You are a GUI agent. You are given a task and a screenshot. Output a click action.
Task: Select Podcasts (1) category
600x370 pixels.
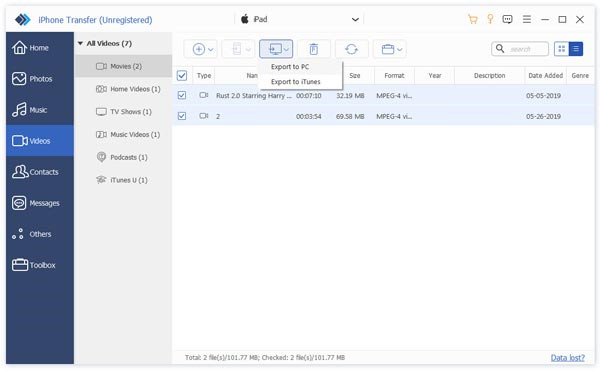tap(124, 157)
